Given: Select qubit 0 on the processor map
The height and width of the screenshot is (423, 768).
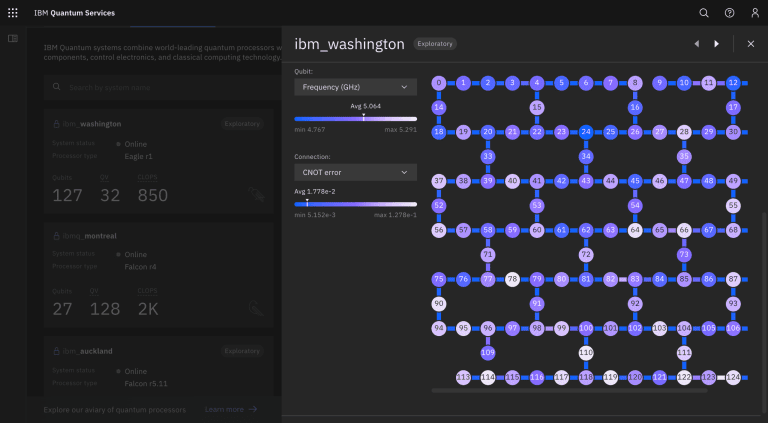Looking at the screenshot, I should point(439,83).
